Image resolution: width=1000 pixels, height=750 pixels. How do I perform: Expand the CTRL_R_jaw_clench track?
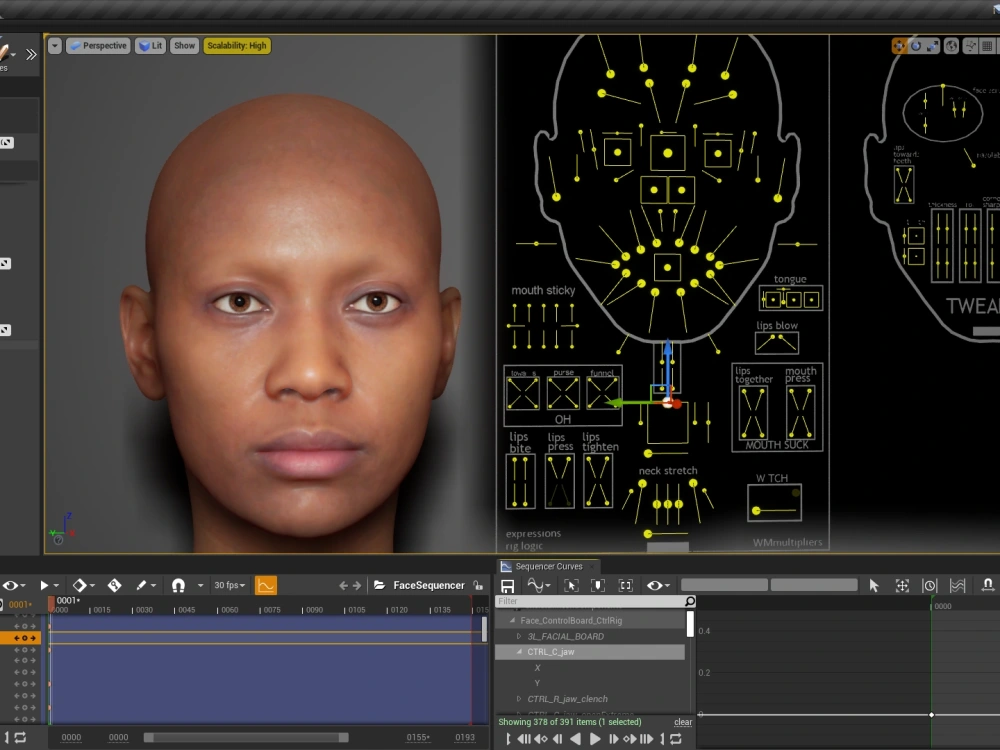pyautogui.click(x=519, y=699)
